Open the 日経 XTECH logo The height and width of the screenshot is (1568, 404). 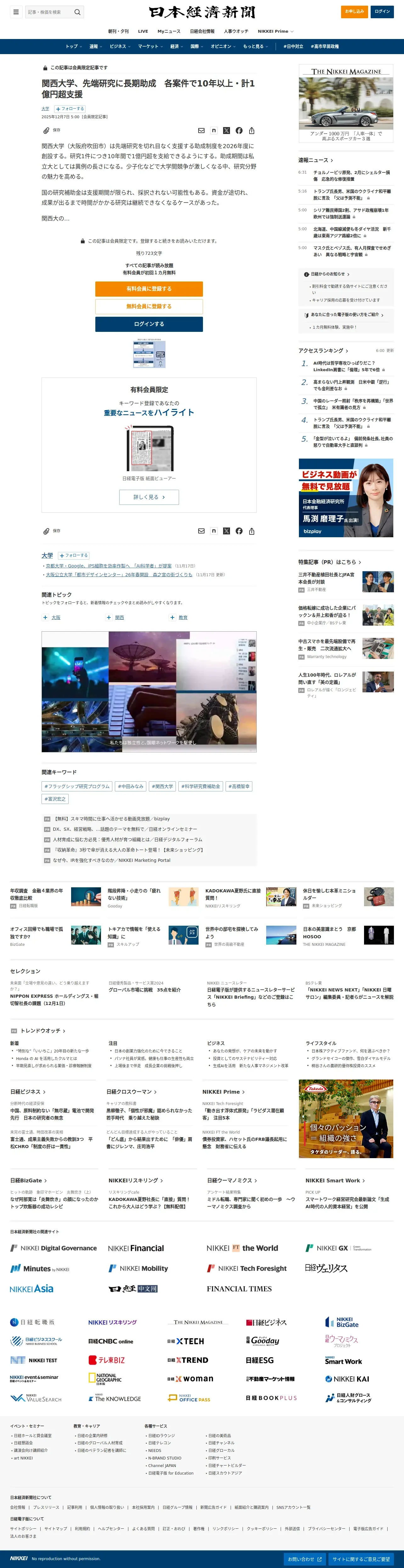pos(186,1341)
